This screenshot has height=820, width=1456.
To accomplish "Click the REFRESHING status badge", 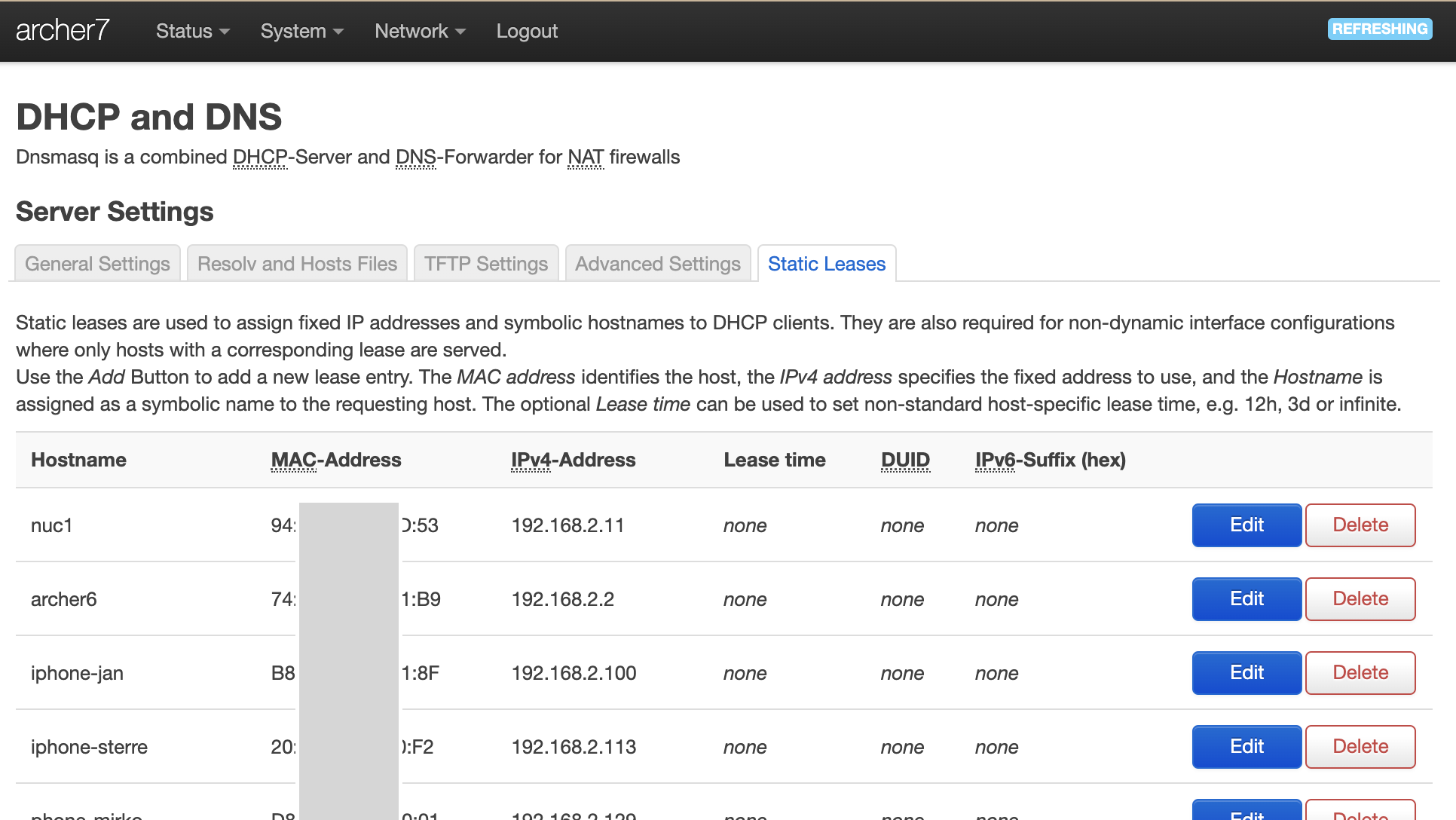I will (1379, 29).
